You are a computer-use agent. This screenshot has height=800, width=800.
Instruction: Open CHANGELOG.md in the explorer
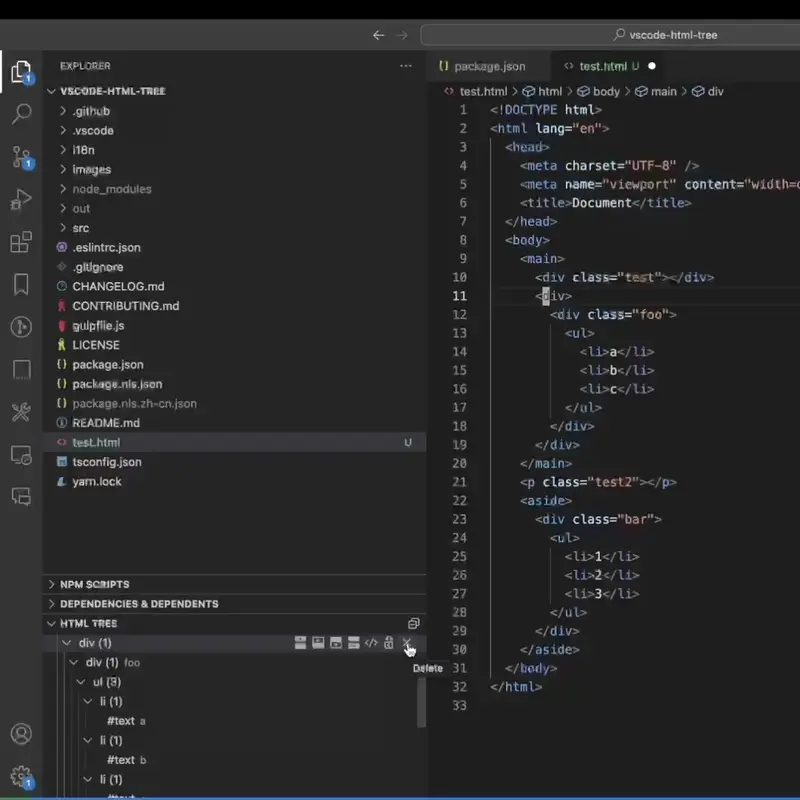(x=234, y=286)
